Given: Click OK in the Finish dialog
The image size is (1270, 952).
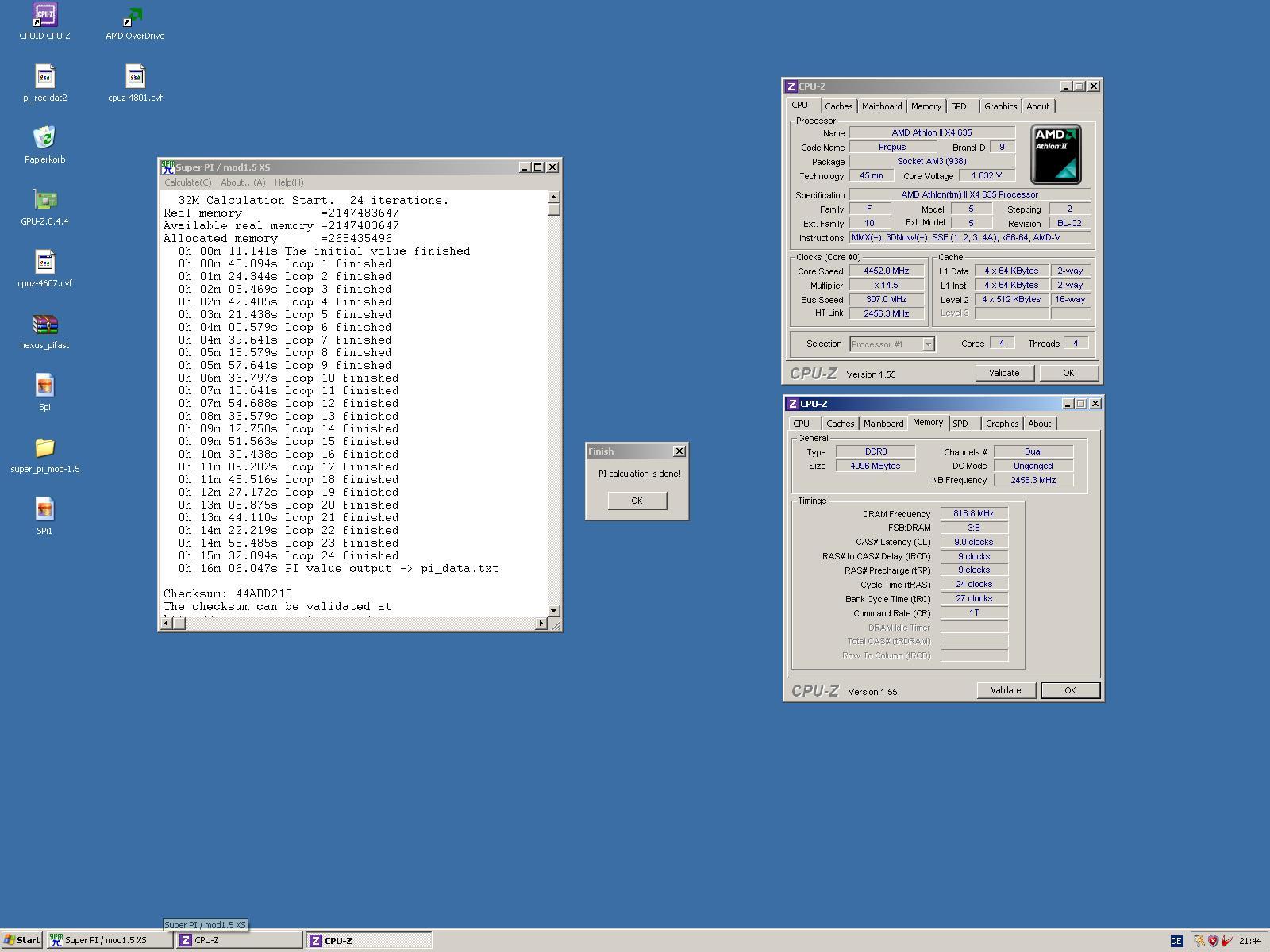Looking at the screenshot, I should pos(637,501).
